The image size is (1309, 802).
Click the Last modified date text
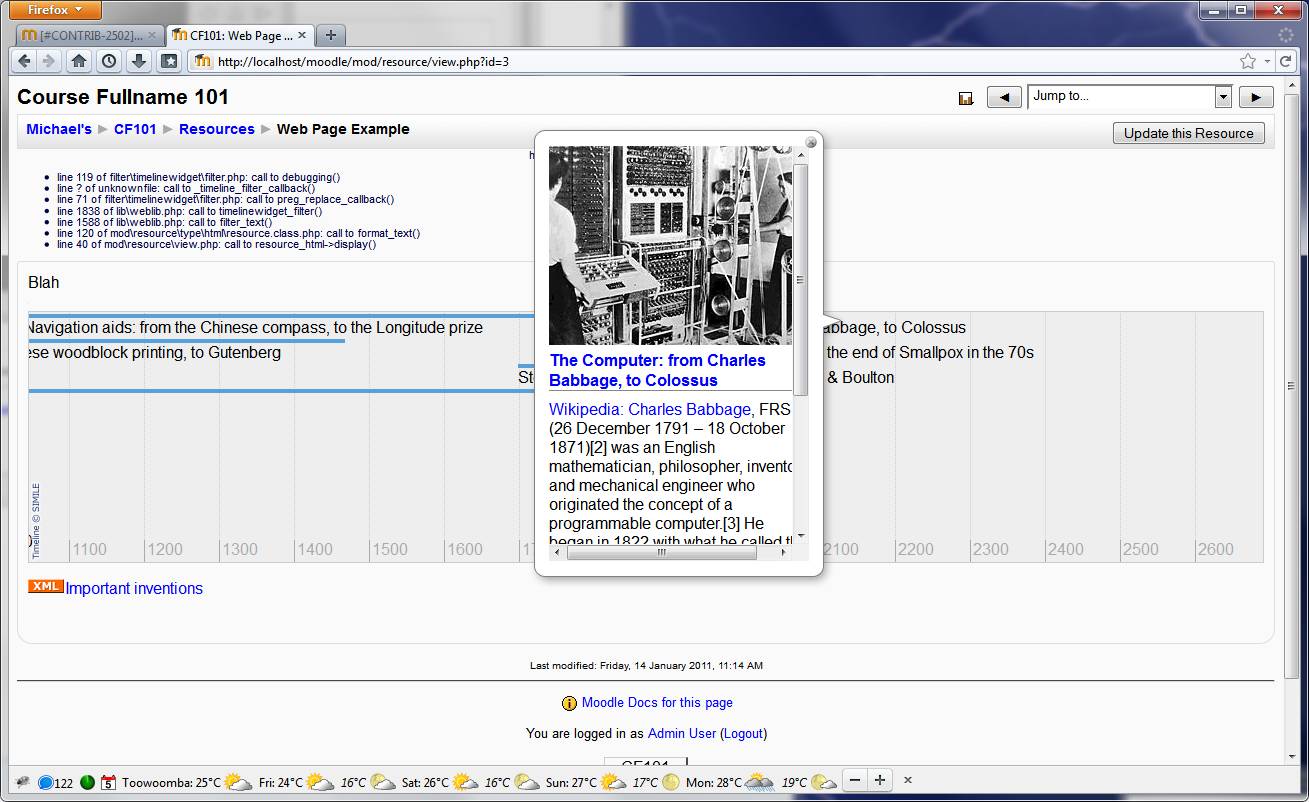pos(646,665)
